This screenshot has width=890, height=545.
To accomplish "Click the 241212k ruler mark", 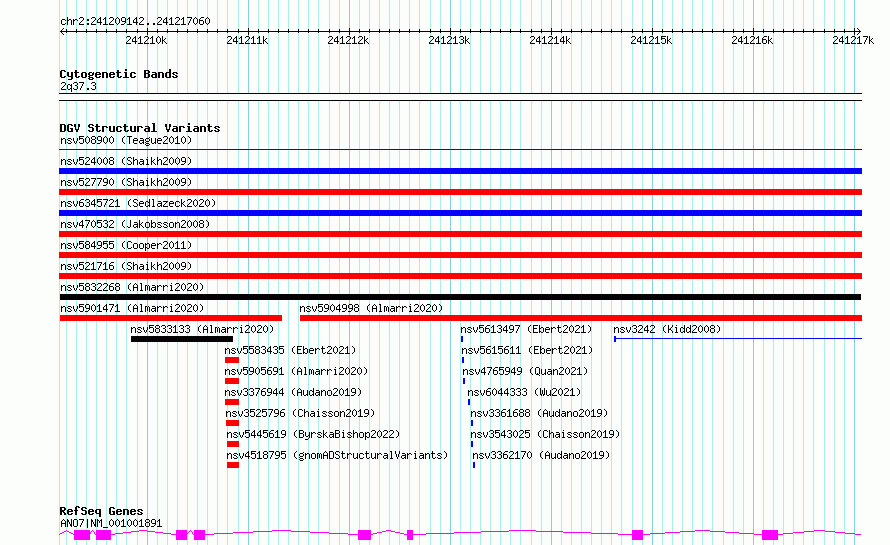I will 349,40.
